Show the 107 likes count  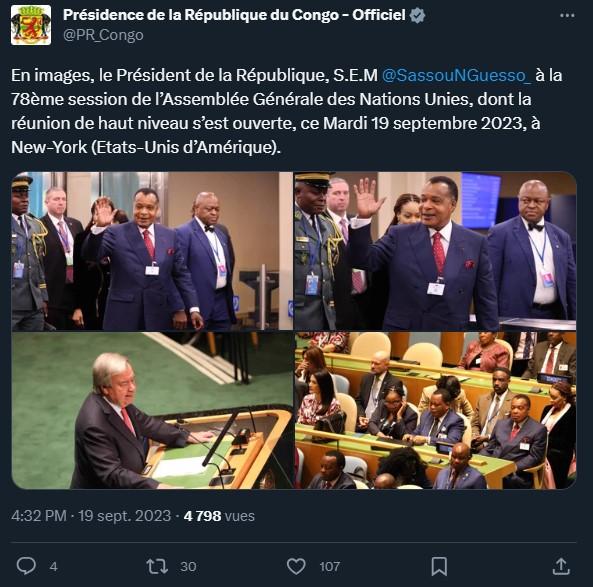tap(329, 567)
